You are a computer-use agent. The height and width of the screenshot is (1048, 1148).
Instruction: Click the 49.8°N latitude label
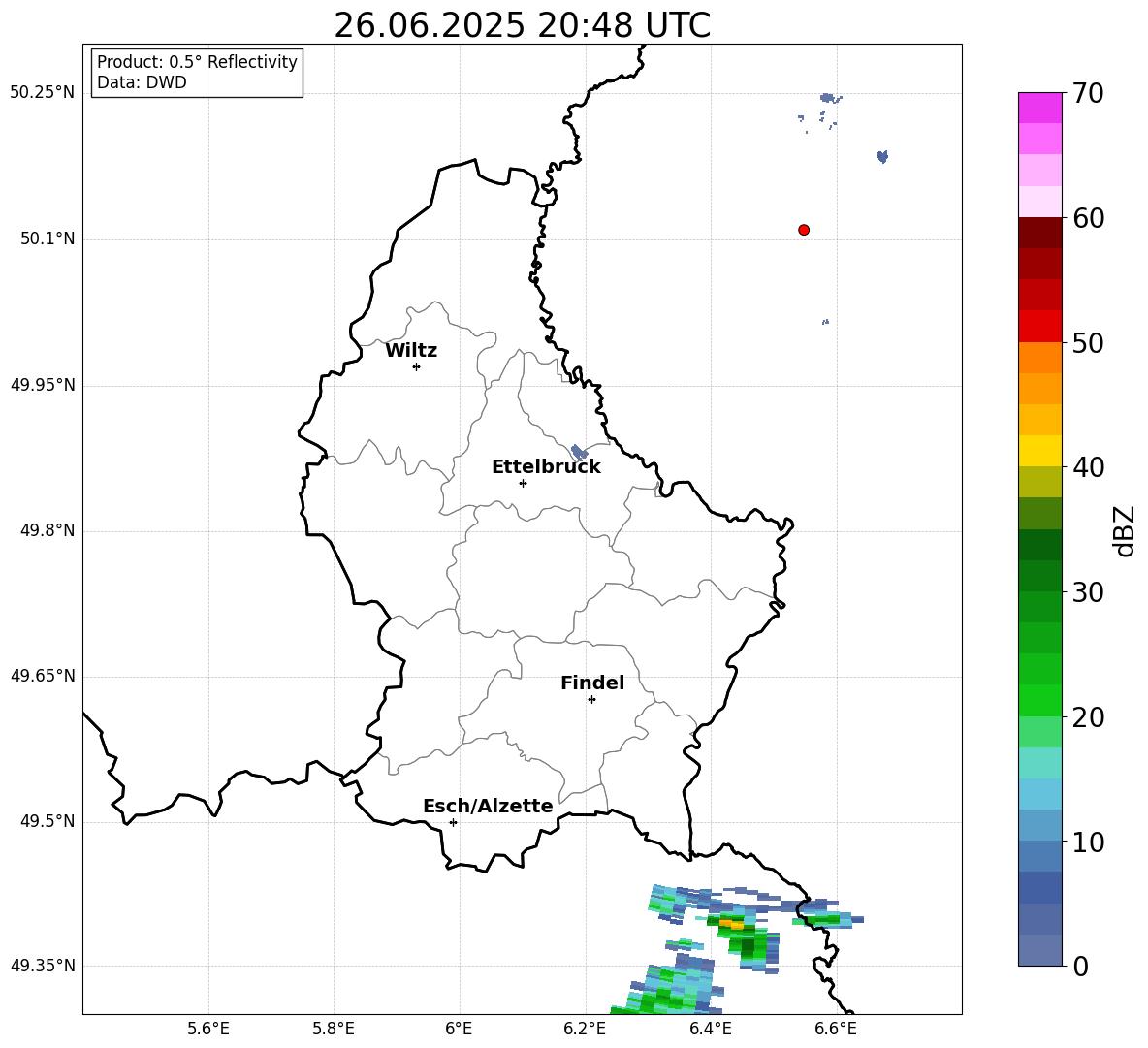pos(48,530)
